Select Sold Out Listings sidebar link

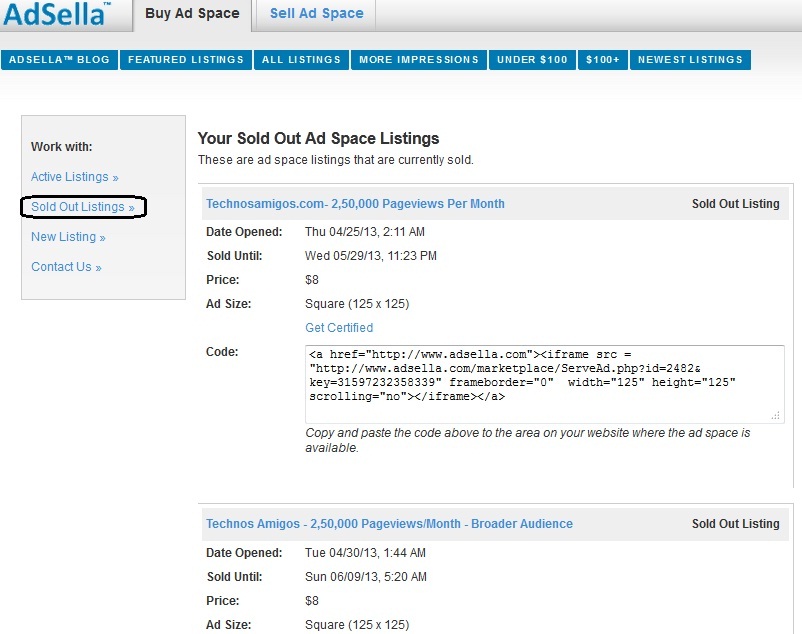81,207
